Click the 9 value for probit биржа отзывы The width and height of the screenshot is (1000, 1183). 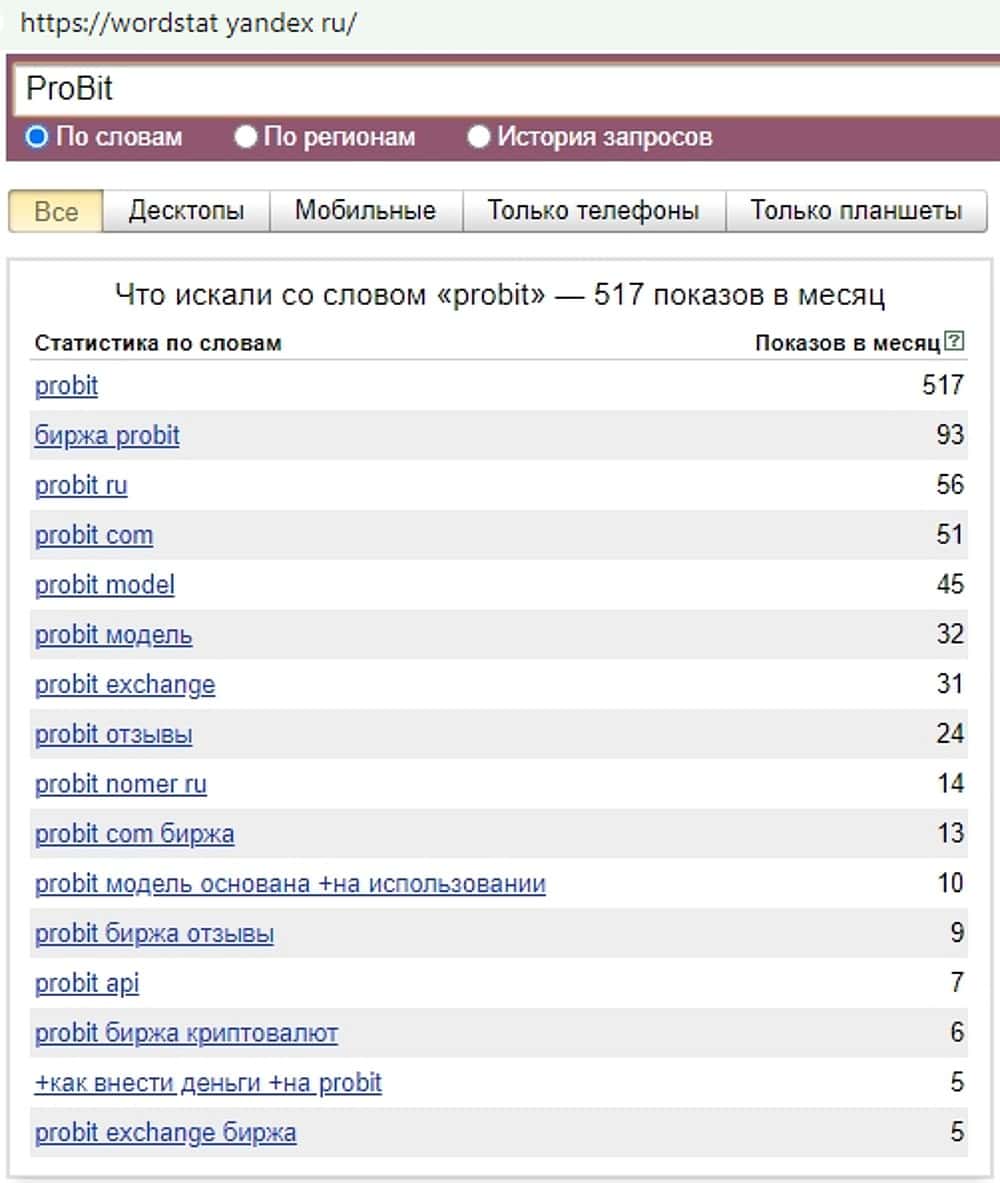[x=957, y=933]
